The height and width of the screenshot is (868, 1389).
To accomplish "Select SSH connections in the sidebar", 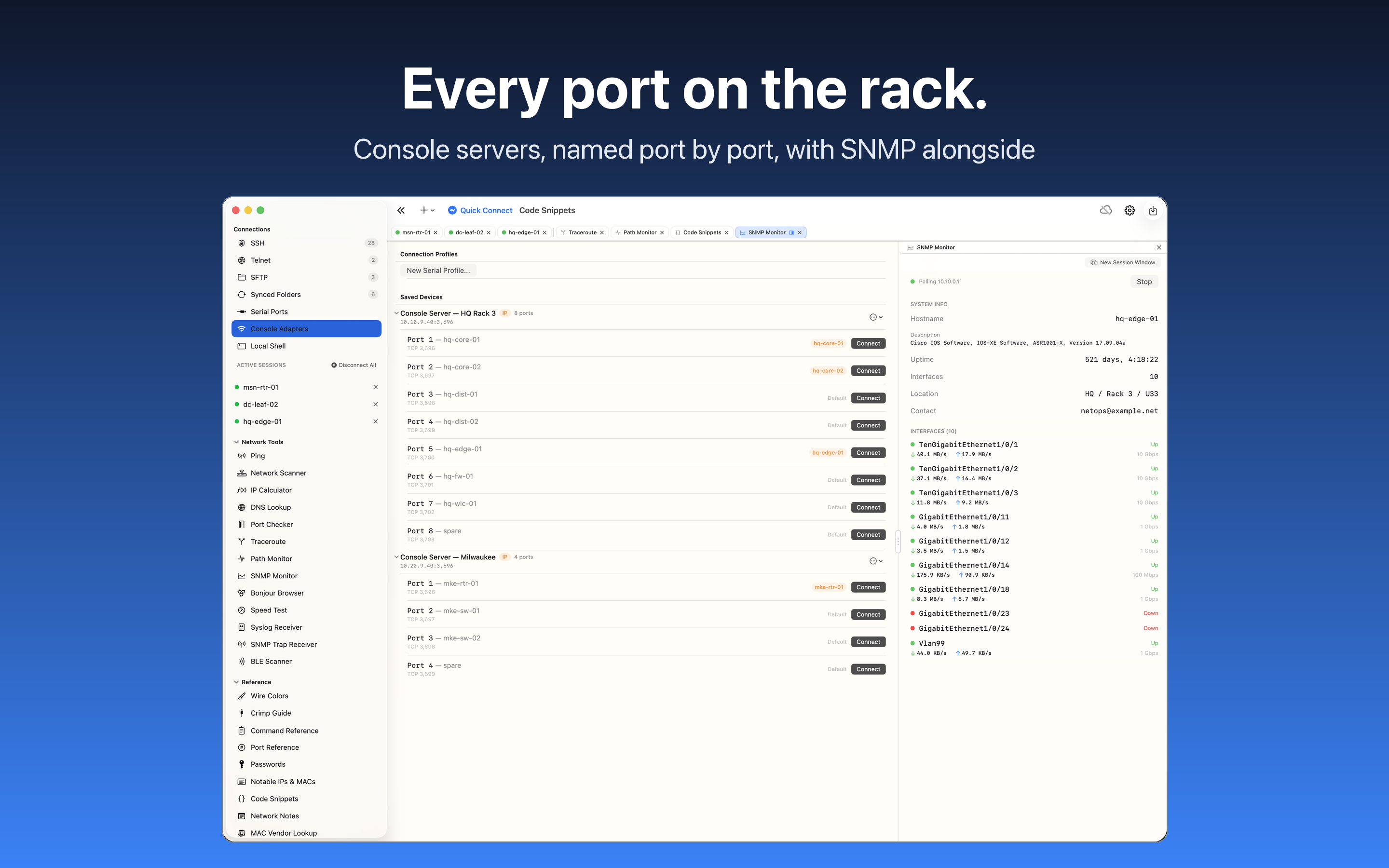I will click(x=307, y=243).
